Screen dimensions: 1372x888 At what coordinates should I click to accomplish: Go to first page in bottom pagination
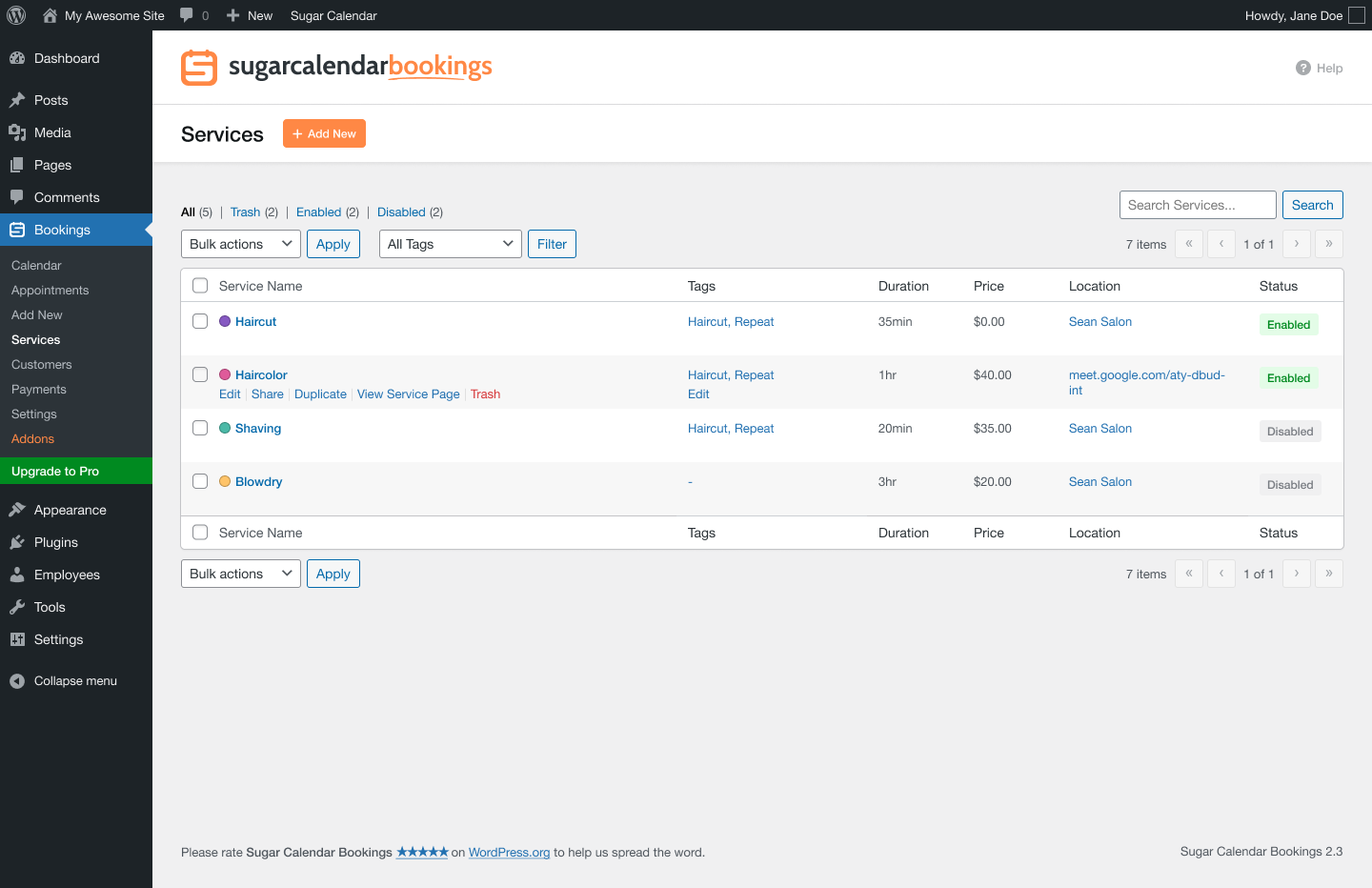click(x=1189, y=574)
